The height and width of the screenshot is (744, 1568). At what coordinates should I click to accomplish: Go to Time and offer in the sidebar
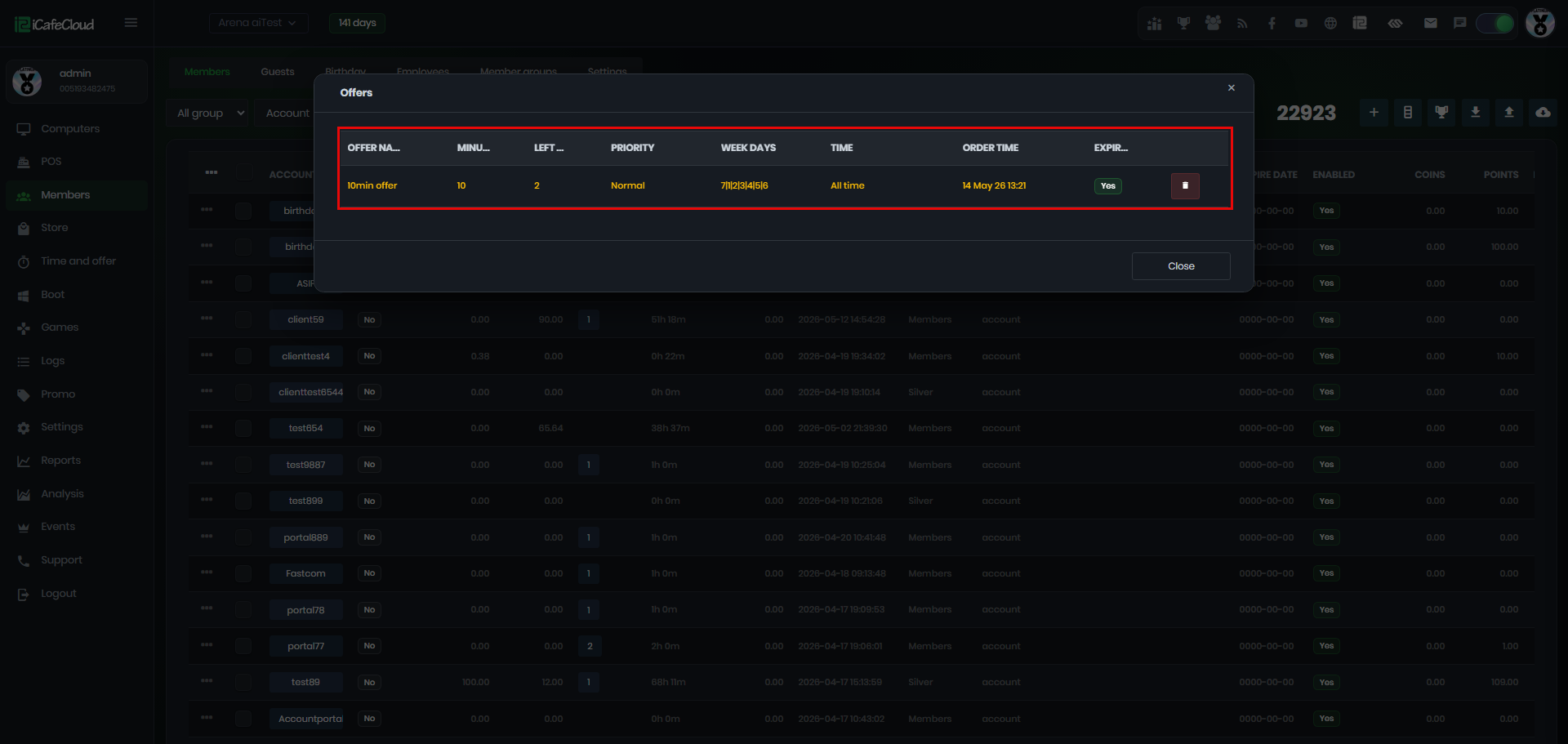(78, 261)
